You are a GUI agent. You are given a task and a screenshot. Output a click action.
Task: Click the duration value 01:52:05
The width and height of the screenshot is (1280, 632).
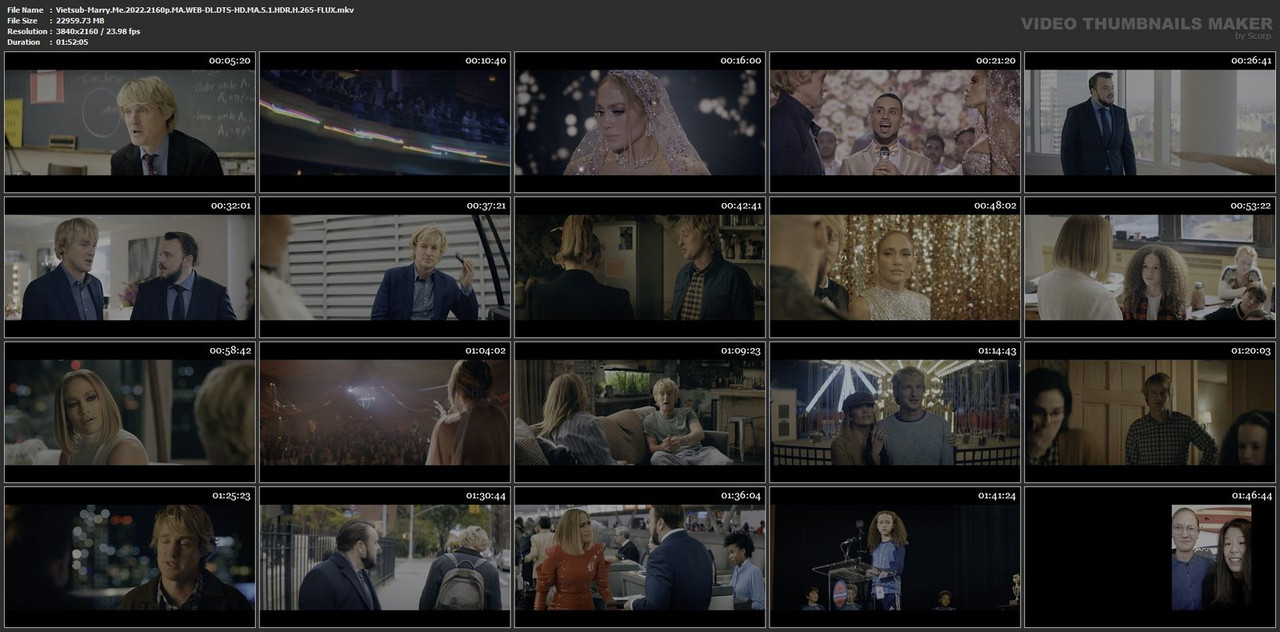pos(72,42)
